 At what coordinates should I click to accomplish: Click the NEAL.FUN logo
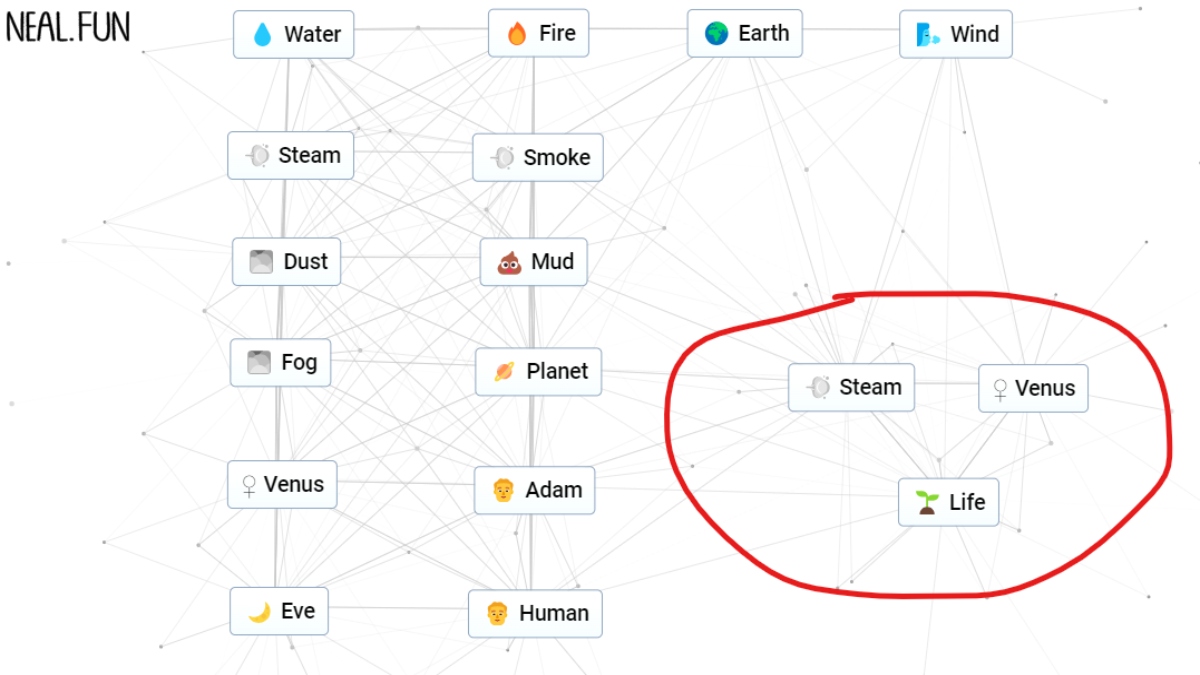tap(68, 27)
